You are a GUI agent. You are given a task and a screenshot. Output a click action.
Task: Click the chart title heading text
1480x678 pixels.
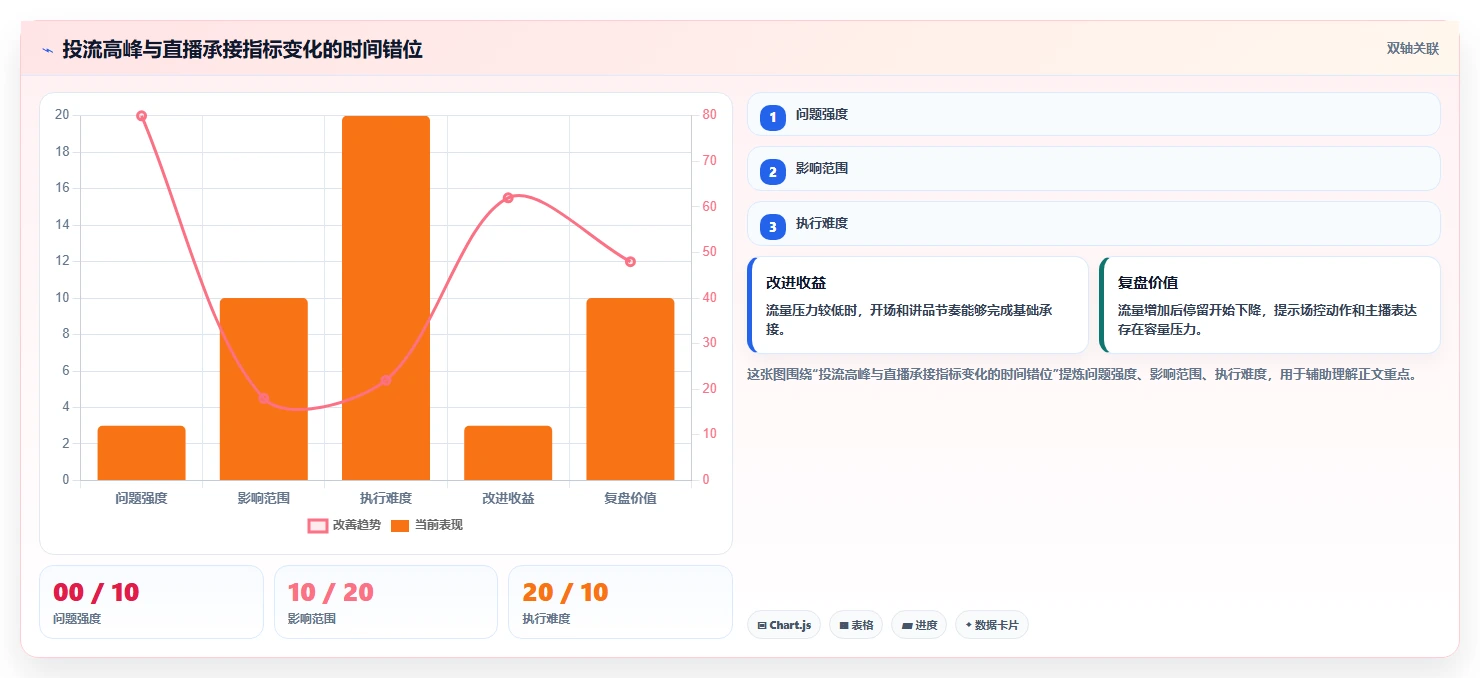point(242,49)
